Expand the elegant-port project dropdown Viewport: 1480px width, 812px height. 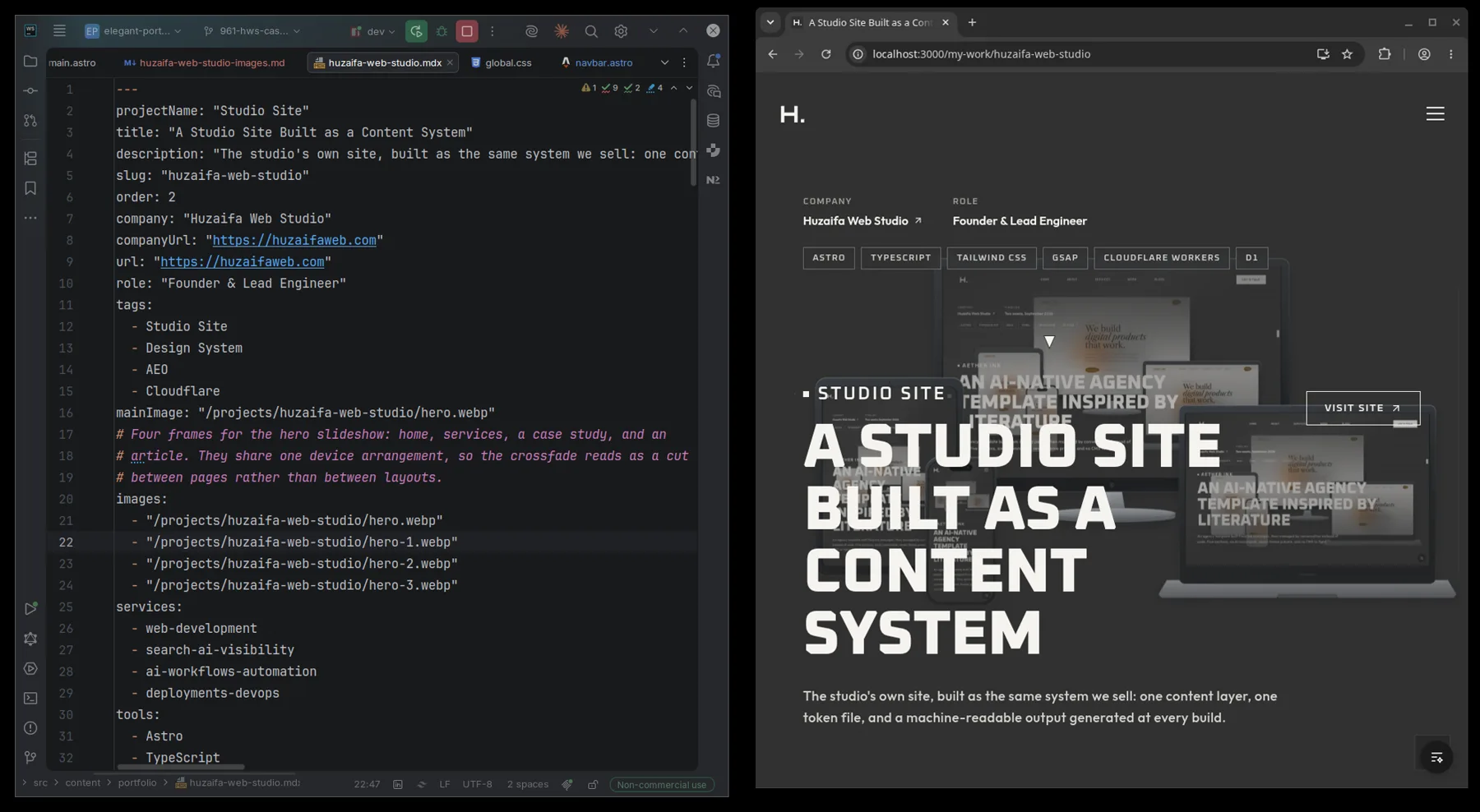[x=133, y=31]
